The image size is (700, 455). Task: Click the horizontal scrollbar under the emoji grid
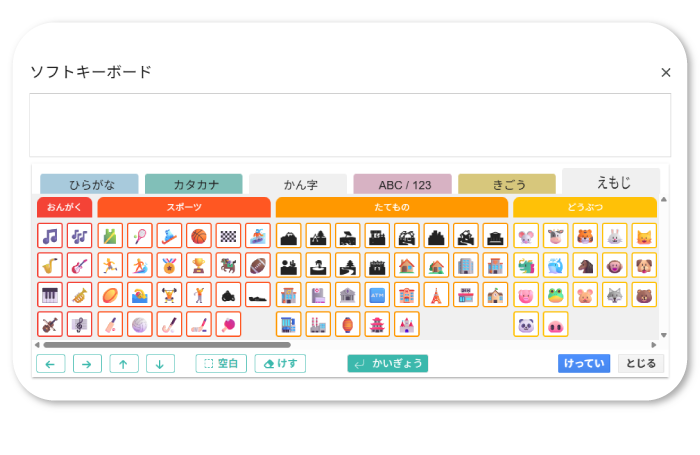click(160, 345)
